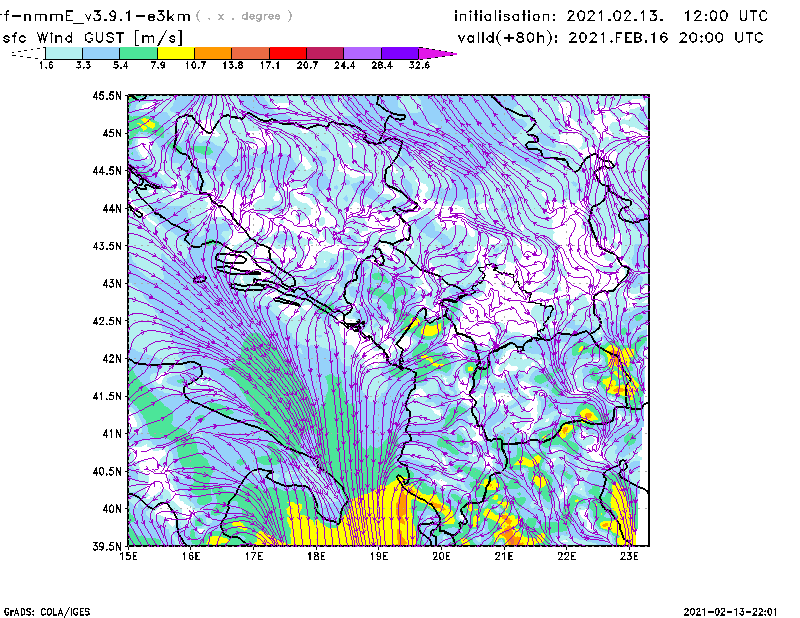Viewport: 800px width, 618px height.
Task: Click the 23E longitude label
Action: pos(629,556)
